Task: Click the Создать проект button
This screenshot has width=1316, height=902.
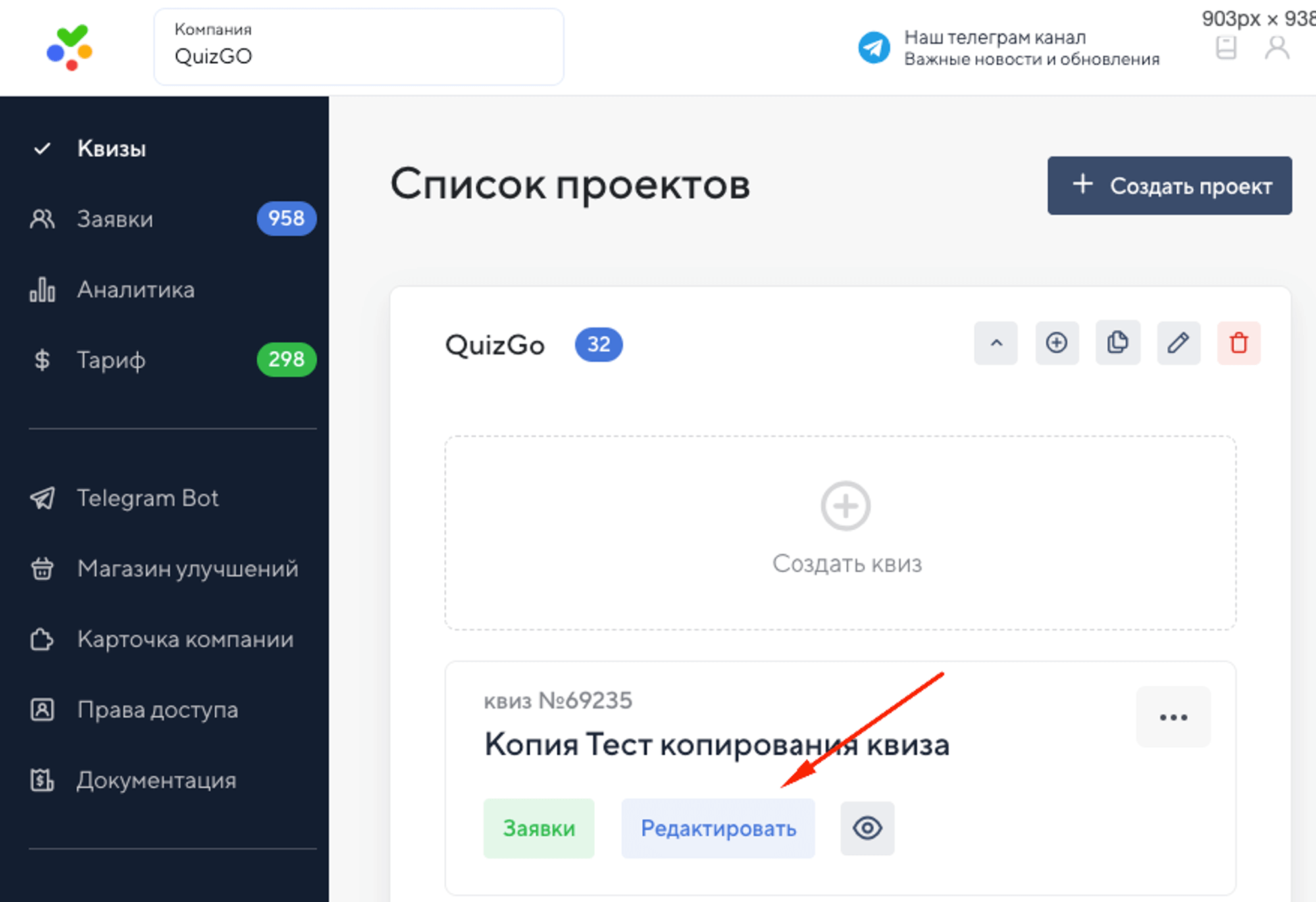Action: coord(1169,186)
